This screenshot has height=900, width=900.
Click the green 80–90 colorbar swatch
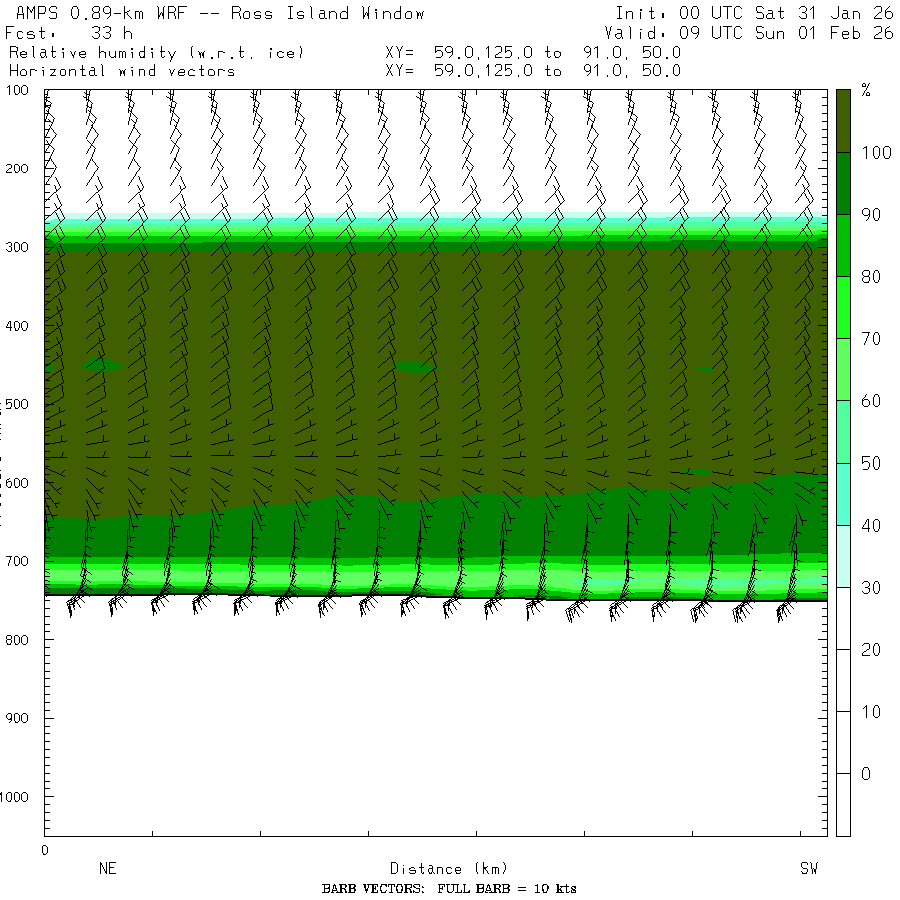click(843, 246)
